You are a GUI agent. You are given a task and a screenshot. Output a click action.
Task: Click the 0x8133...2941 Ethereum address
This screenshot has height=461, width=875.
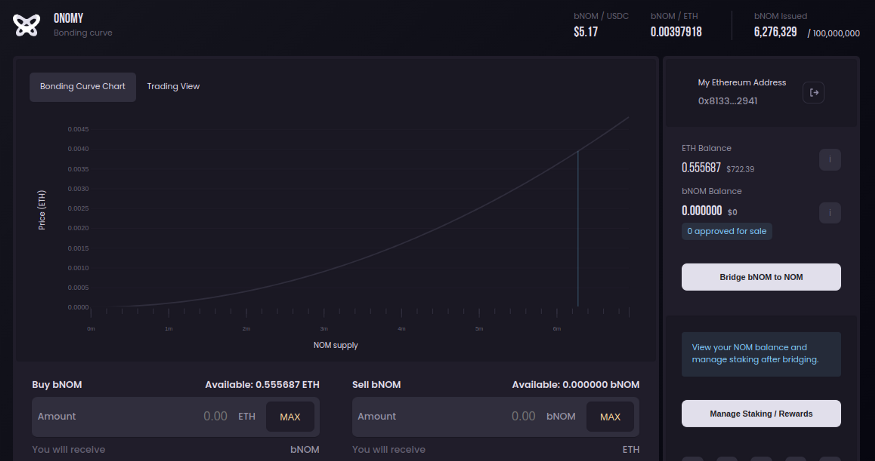(x=727, y=101)
